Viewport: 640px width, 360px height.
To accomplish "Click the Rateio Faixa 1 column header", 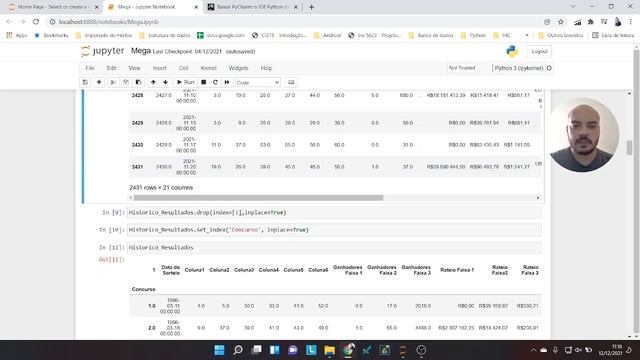I will pyautogui.click(x=457, y=270).
